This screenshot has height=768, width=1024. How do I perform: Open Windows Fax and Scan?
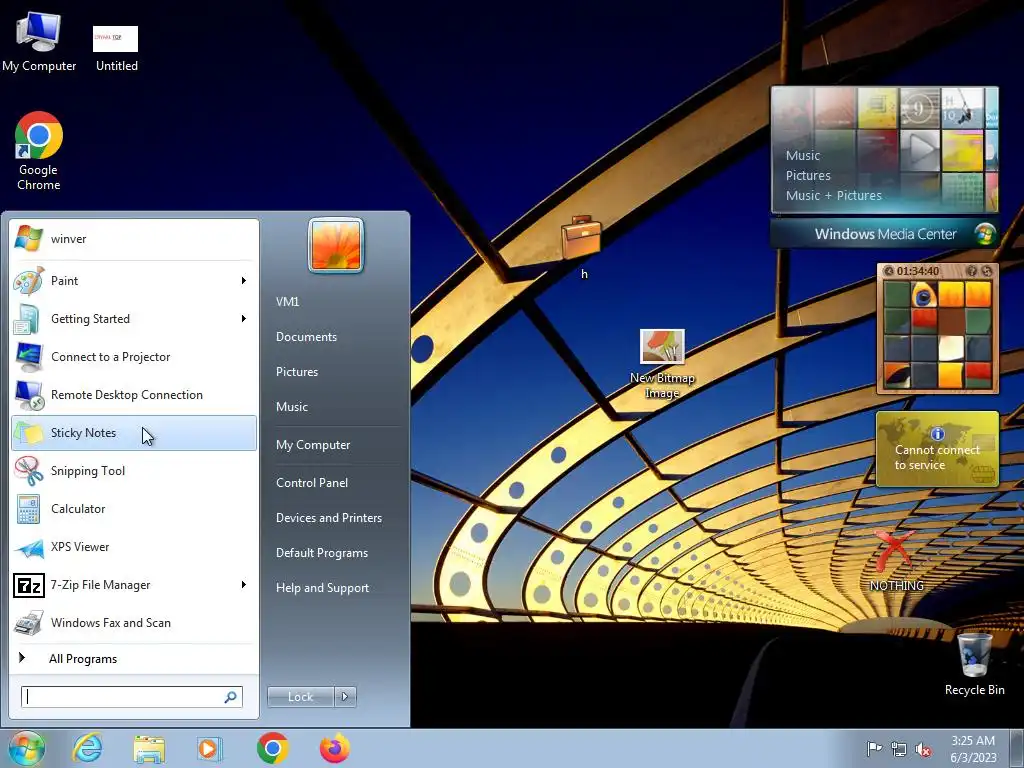[134, 623]
